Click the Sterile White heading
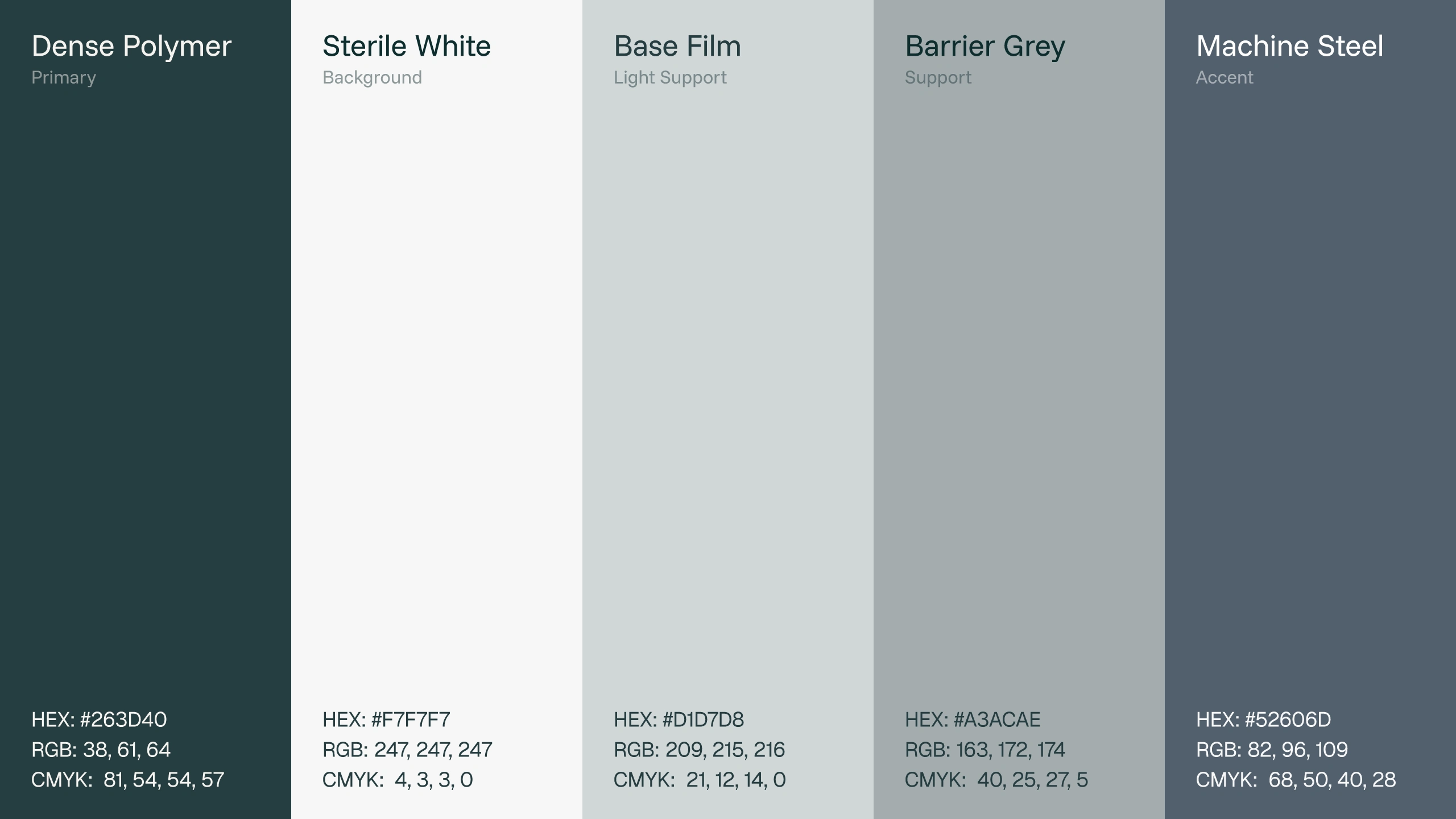This screenshot has height=819, width=1456. pos(407,47)
